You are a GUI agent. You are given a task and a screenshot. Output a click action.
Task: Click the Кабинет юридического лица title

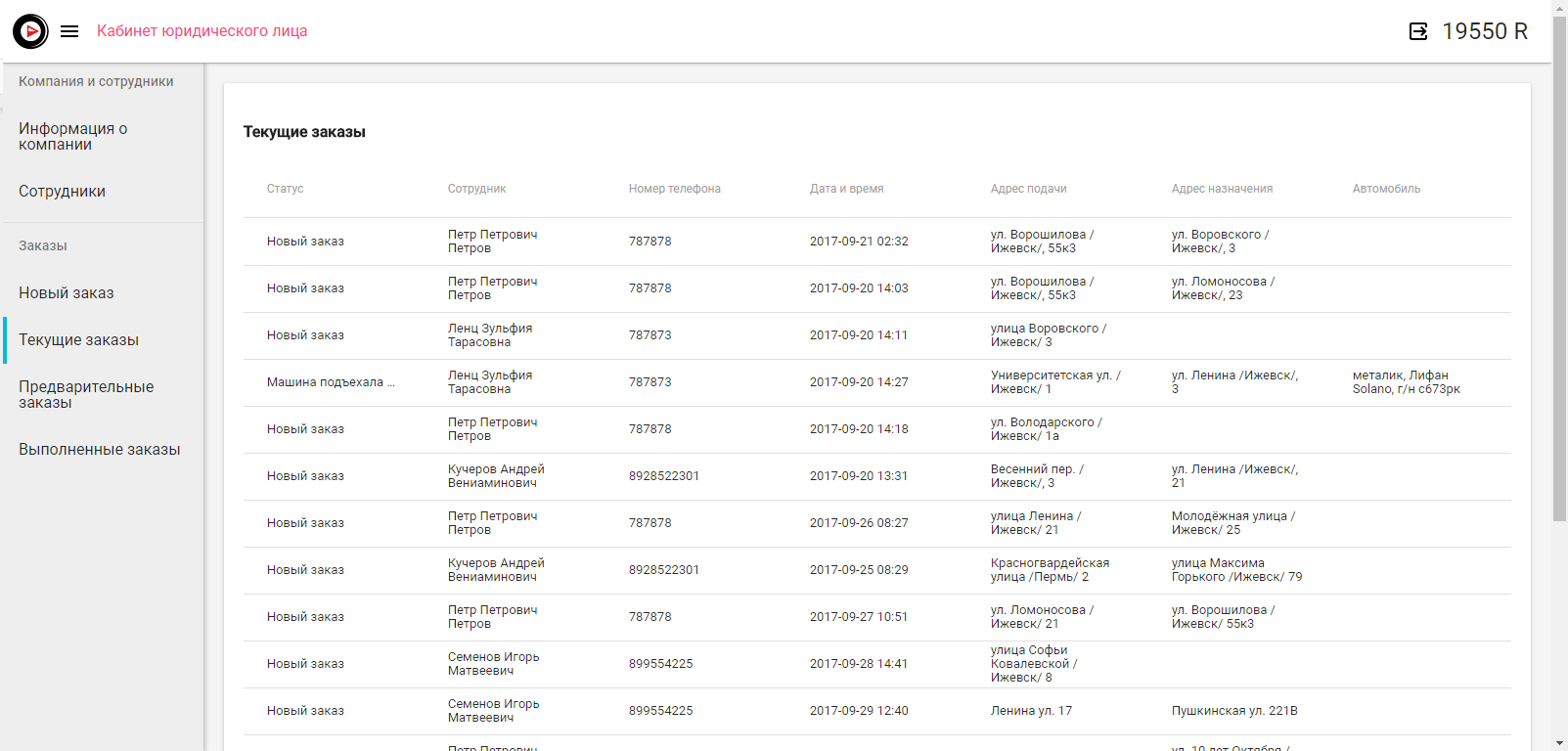click(202, 31)
